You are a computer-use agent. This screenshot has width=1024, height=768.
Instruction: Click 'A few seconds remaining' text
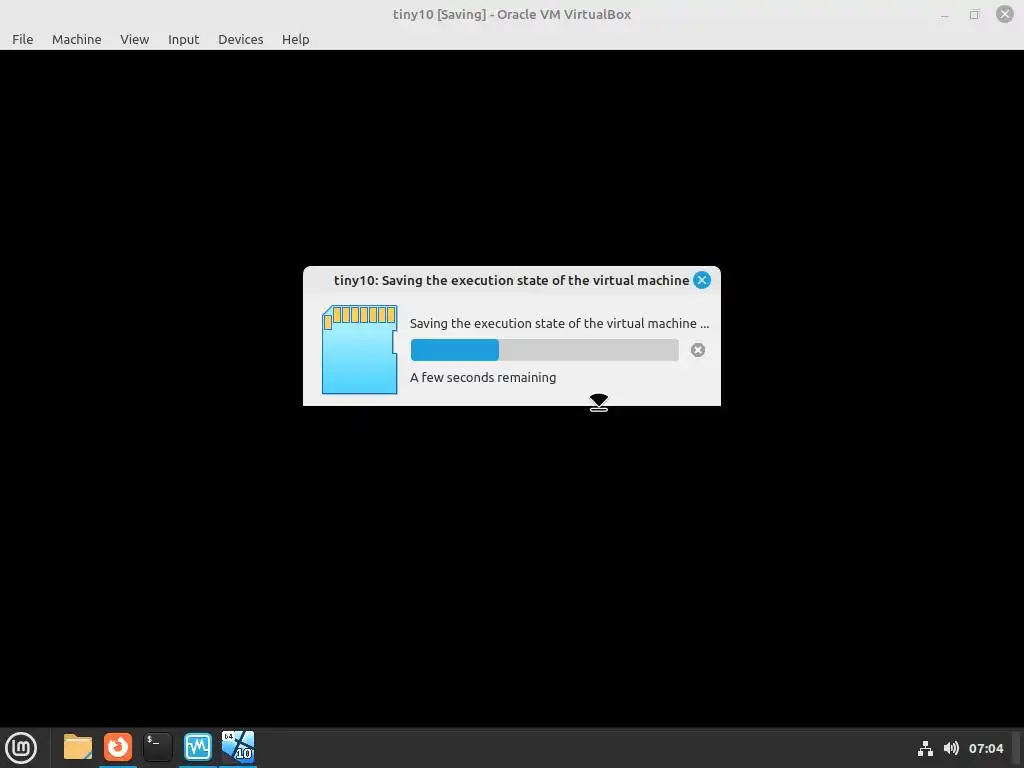[x=483, y=377]
